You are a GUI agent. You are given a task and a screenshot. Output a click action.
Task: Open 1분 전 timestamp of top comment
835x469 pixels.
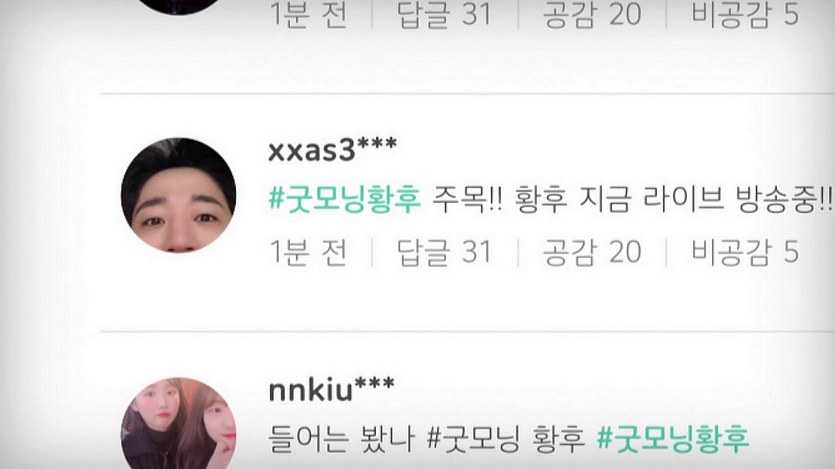[308, 14]
